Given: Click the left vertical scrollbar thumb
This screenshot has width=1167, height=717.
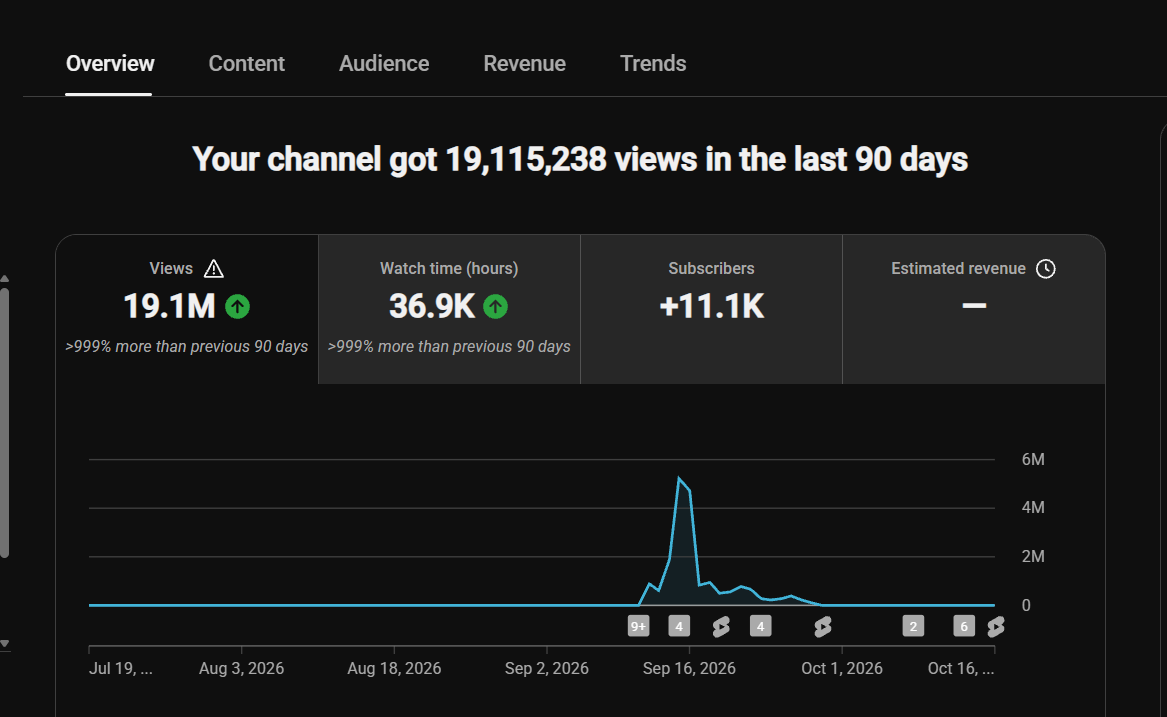Looking at the screenshot, I should click(x=4, y=422).
